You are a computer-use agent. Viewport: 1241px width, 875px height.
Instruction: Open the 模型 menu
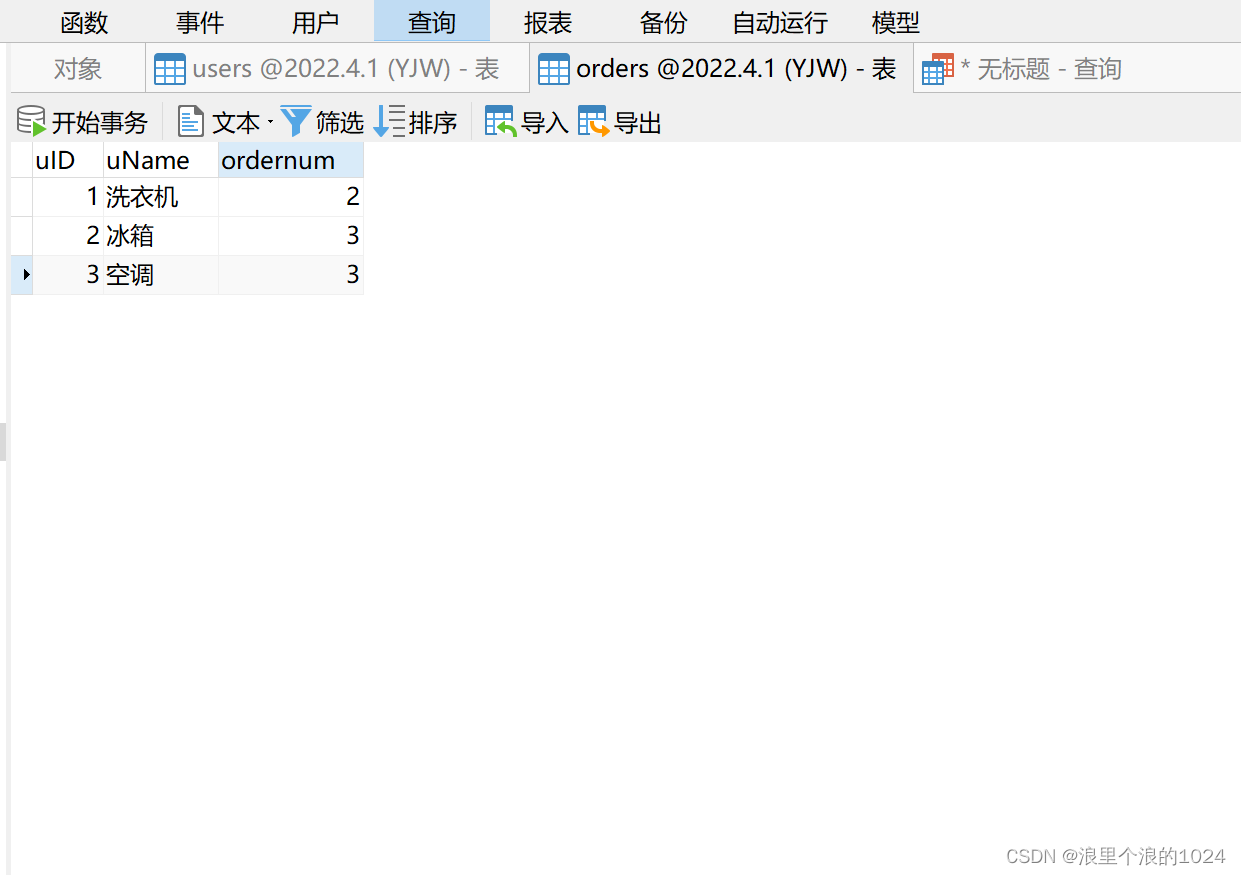[x=896, y=22]
